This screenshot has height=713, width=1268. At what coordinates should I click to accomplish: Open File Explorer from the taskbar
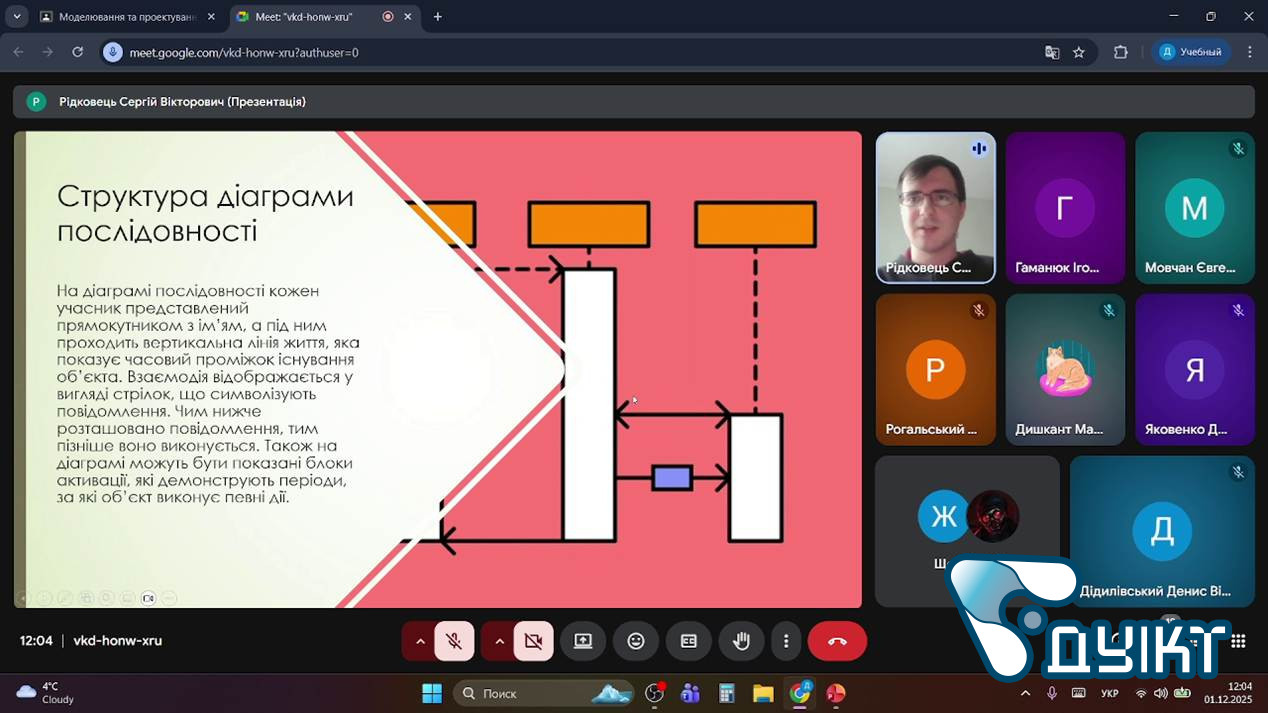pyautogui.click(x=763, y=693)
